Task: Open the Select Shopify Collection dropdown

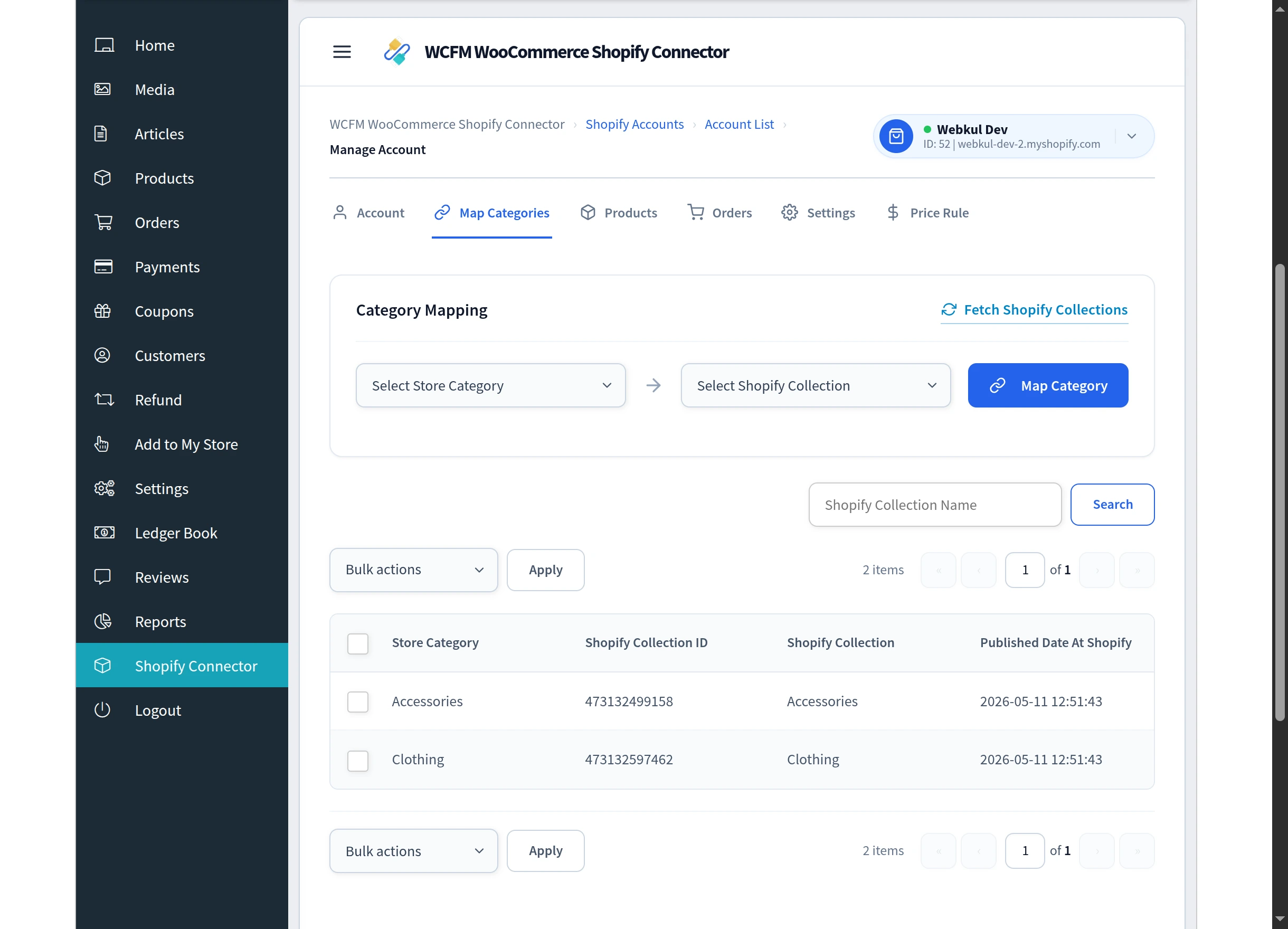Action: pyautogui.click(x=816, y=385)
